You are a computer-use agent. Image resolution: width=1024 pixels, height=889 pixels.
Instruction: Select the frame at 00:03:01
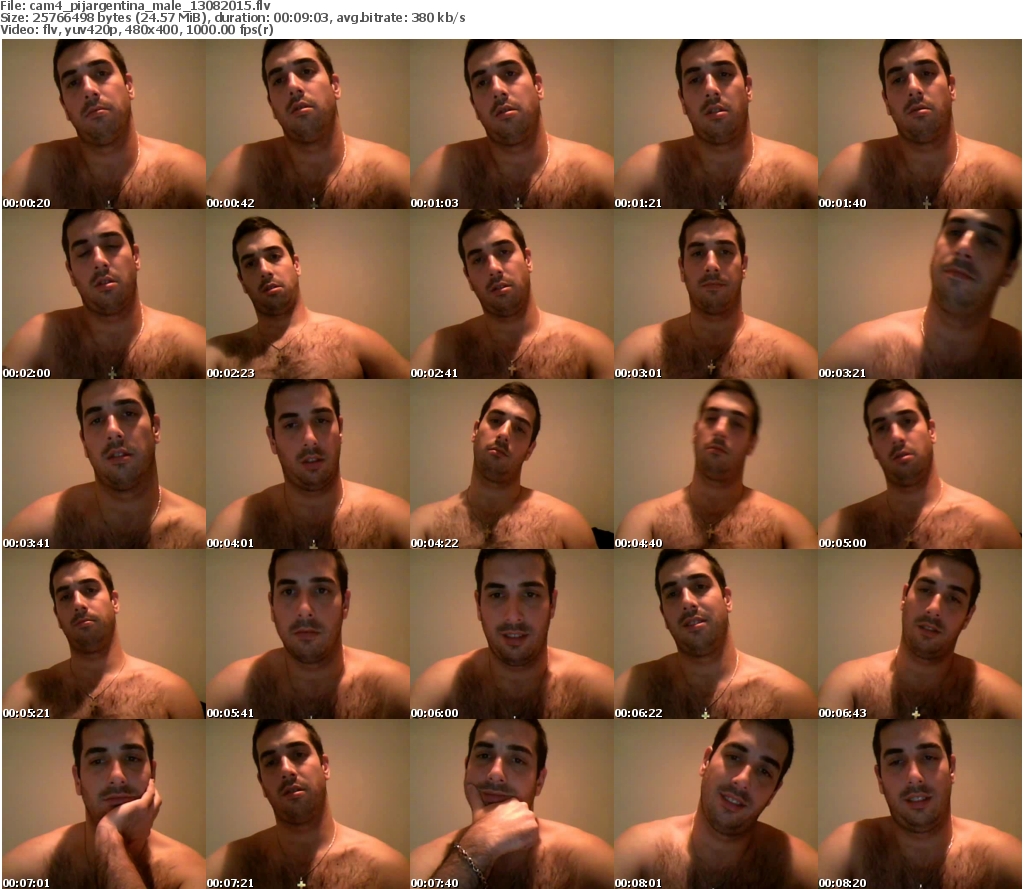[716, 294]
